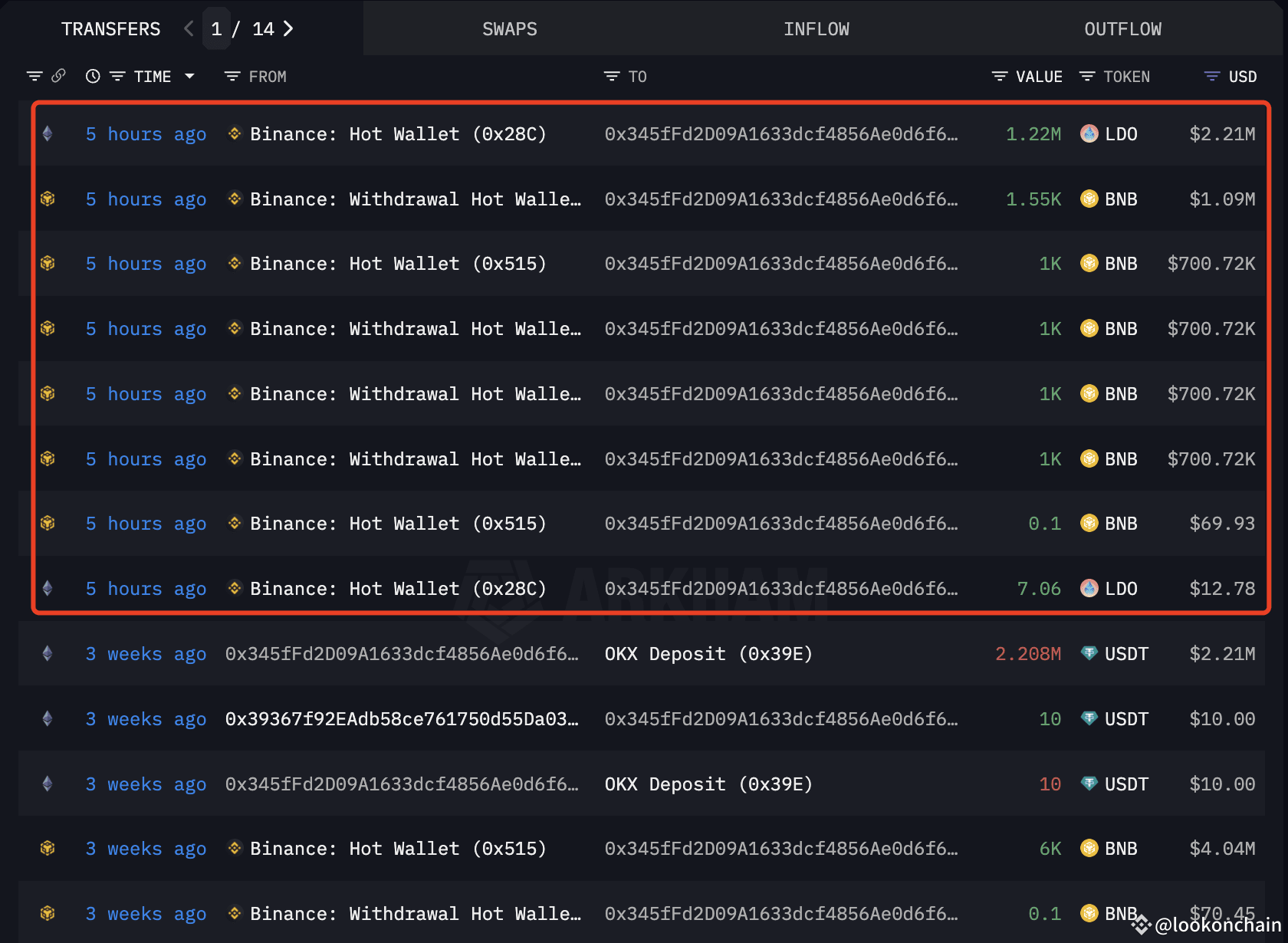Click the value "7.06" in the LDO row
The width and height of the screenshot is (1288, 943).
tap(1039, 589)
